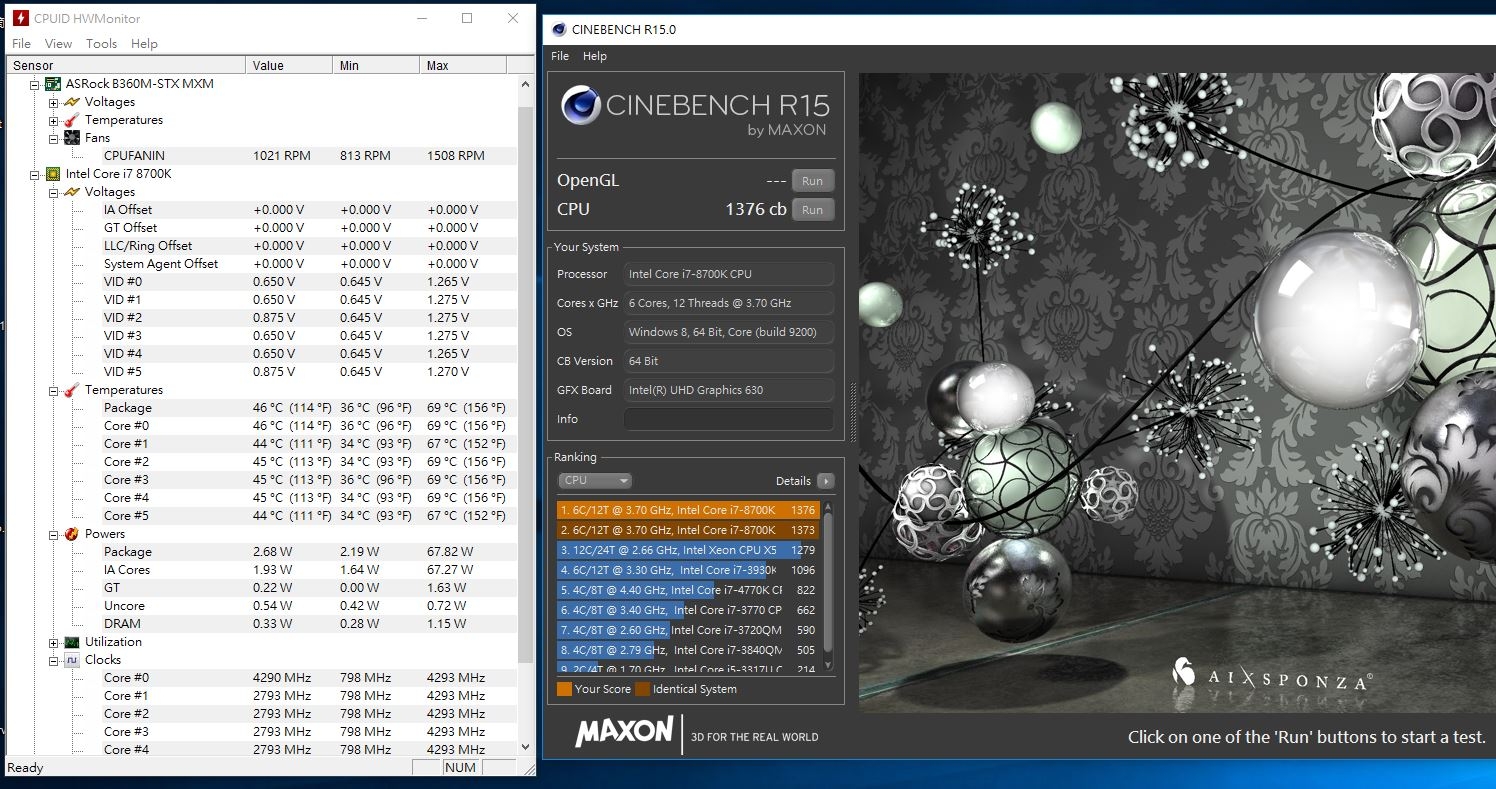The width and height of the screenshot is (1496, 789).
Task: Collapse the Intel Temperatures node
Action: click(54, 390)
